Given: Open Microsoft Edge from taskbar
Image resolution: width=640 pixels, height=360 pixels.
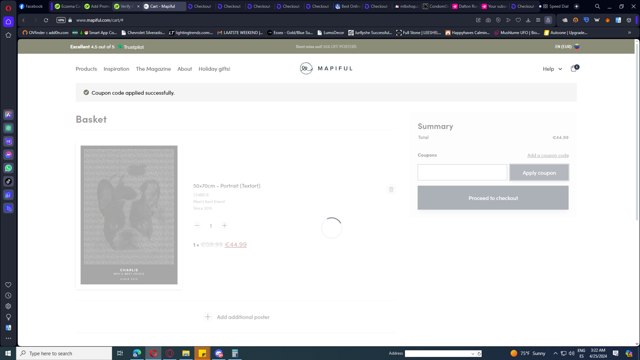Looking at the screenshot, I should [137, 353].
